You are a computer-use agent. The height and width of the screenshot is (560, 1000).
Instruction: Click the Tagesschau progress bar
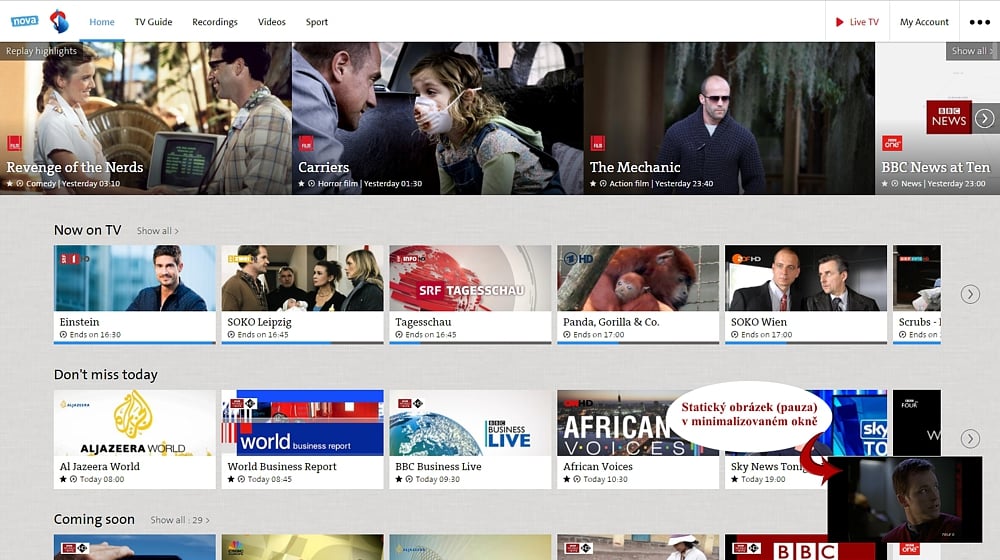click(x=470, y=343)
